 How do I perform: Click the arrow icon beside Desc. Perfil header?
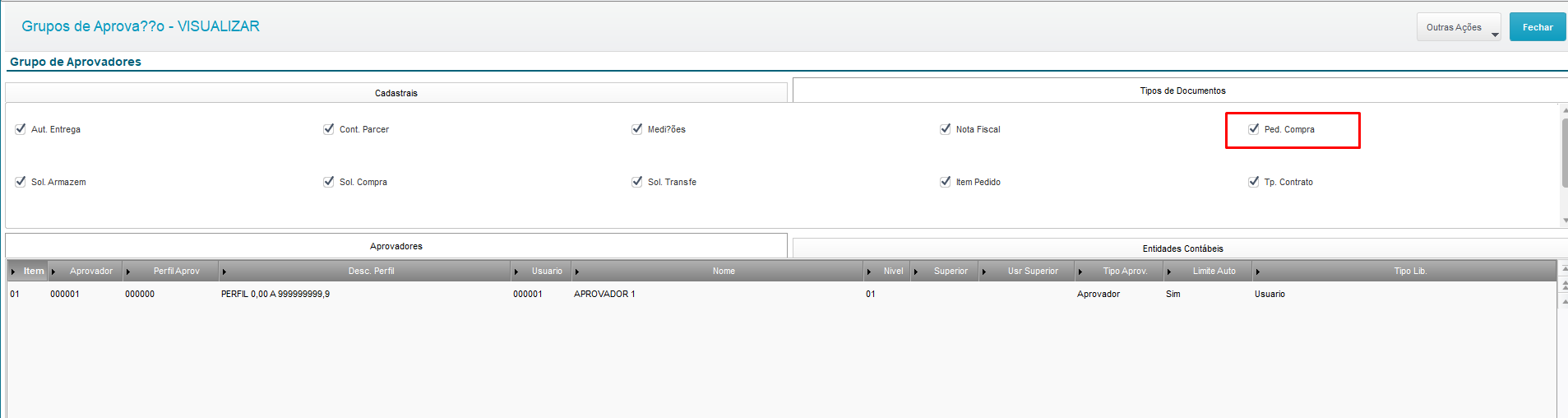coord(224,272)
